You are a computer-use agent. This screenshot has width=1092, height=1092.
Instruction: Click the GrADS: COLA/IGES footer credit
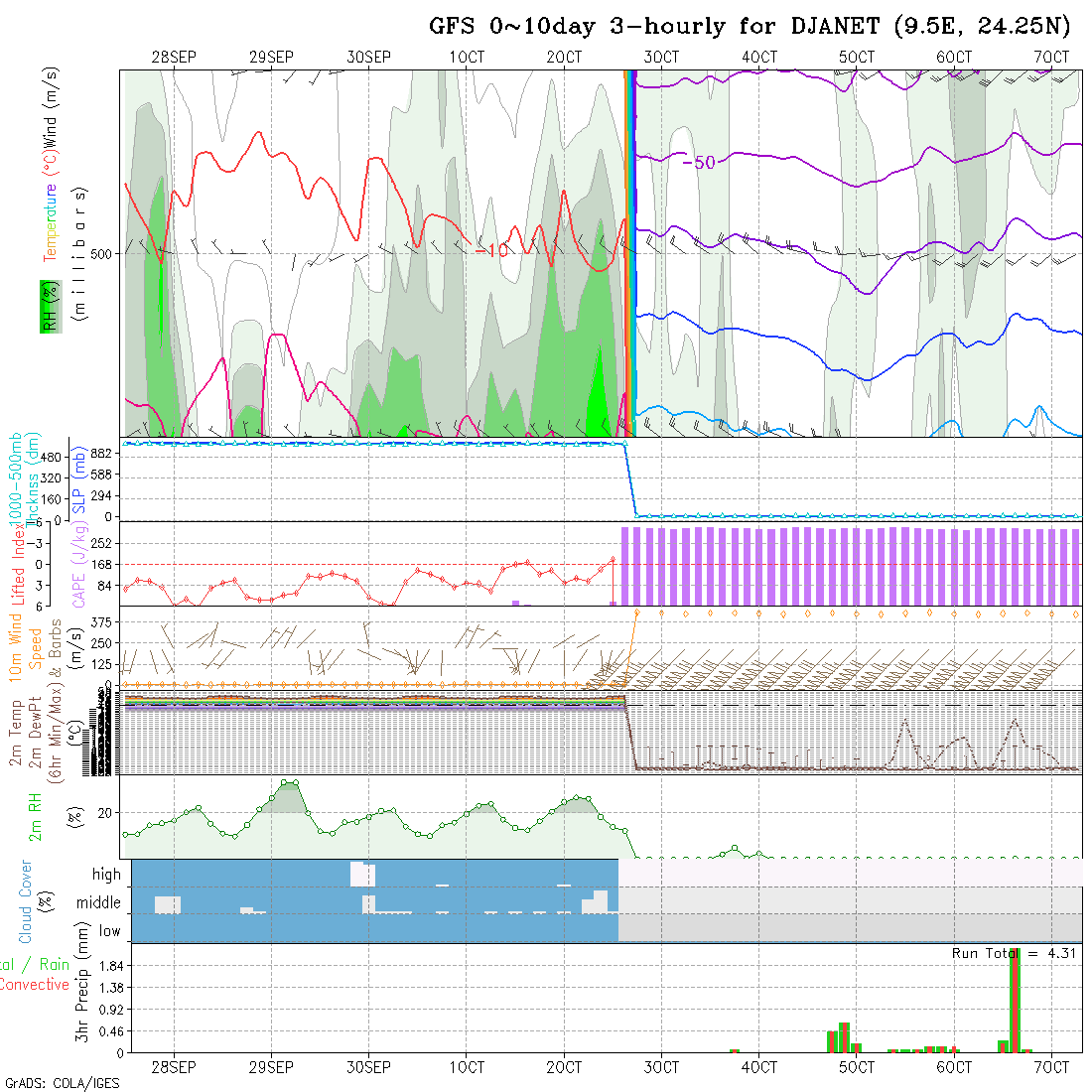(x=62, y=1083)
